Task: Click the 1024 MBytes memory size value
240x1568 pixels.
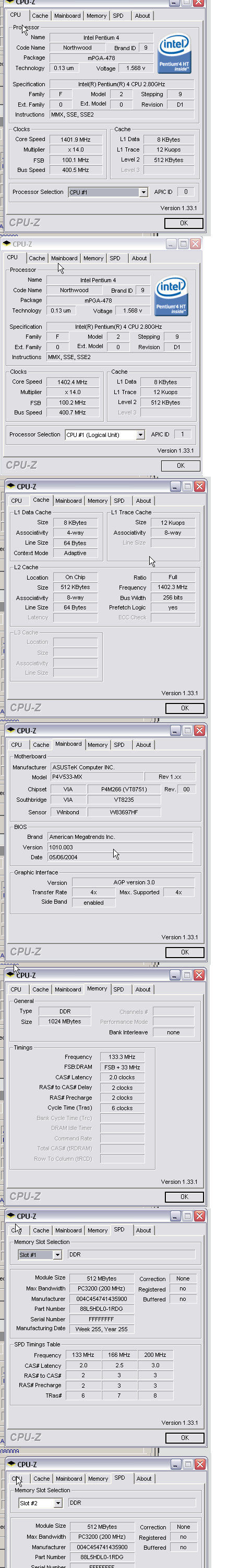Action: [x=64, y=1022]
